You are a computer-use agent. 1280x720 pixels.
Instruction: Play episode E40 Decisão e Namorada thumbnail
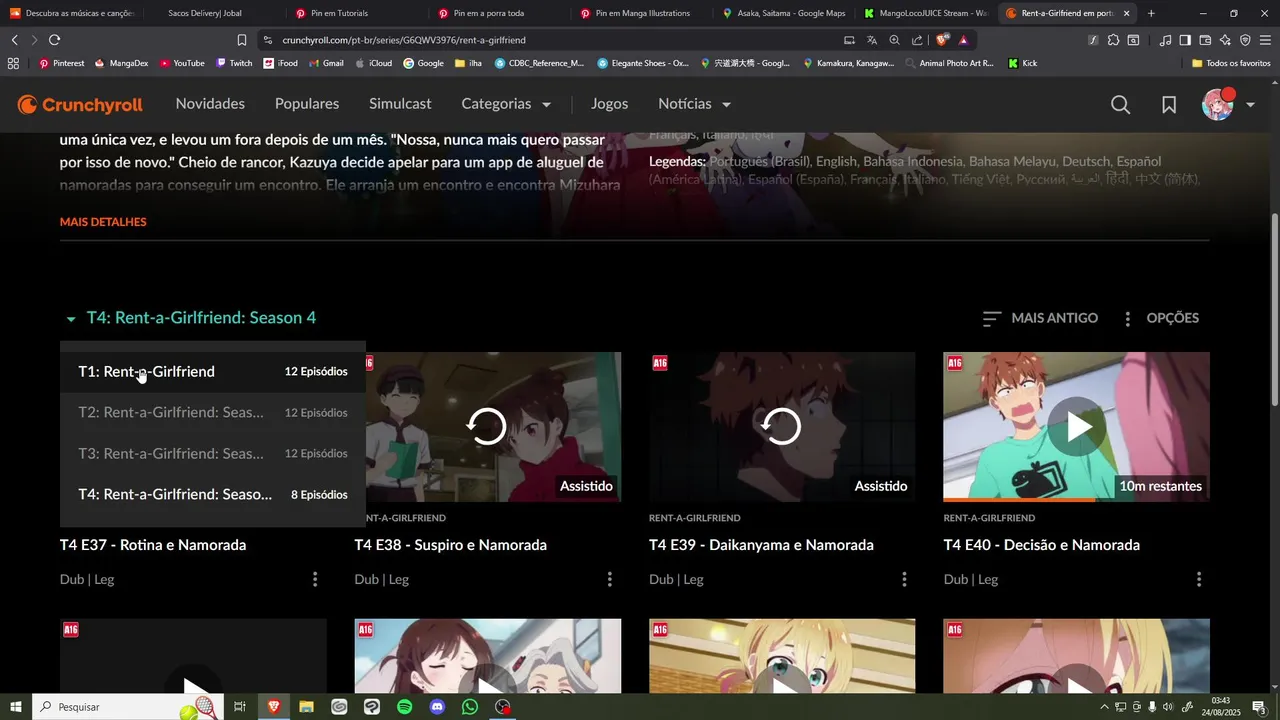click(x=1076, y=427)
